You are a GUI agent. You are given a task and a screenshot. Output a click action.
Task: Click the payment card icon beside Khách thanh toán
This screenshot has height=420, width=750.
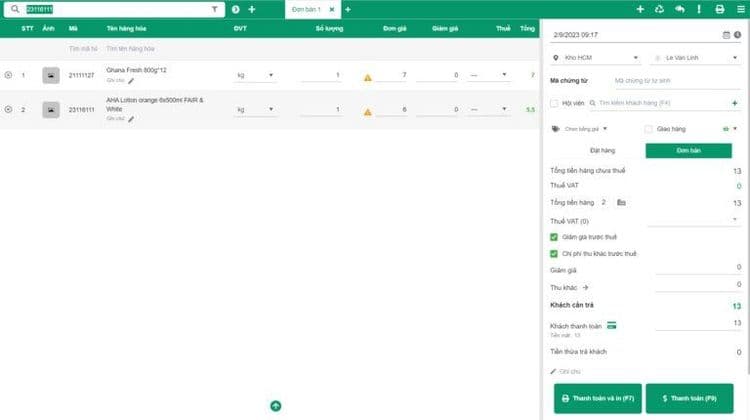point(611,325)
